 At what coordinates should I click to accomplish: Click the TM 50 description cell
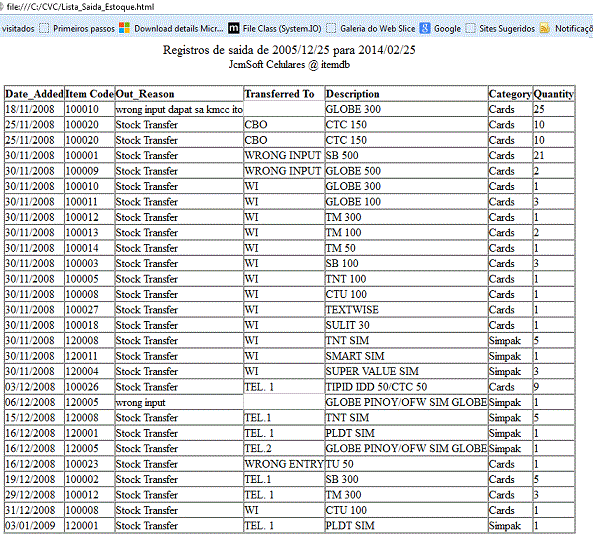[x=407, y=248]
